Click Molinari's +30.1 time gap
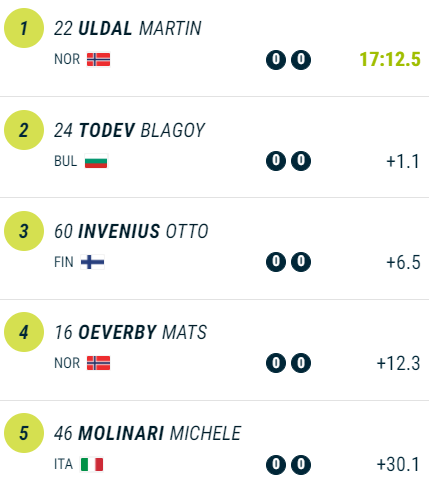The height and width of the screenshot is (482, 429). [x=398, y=464]
